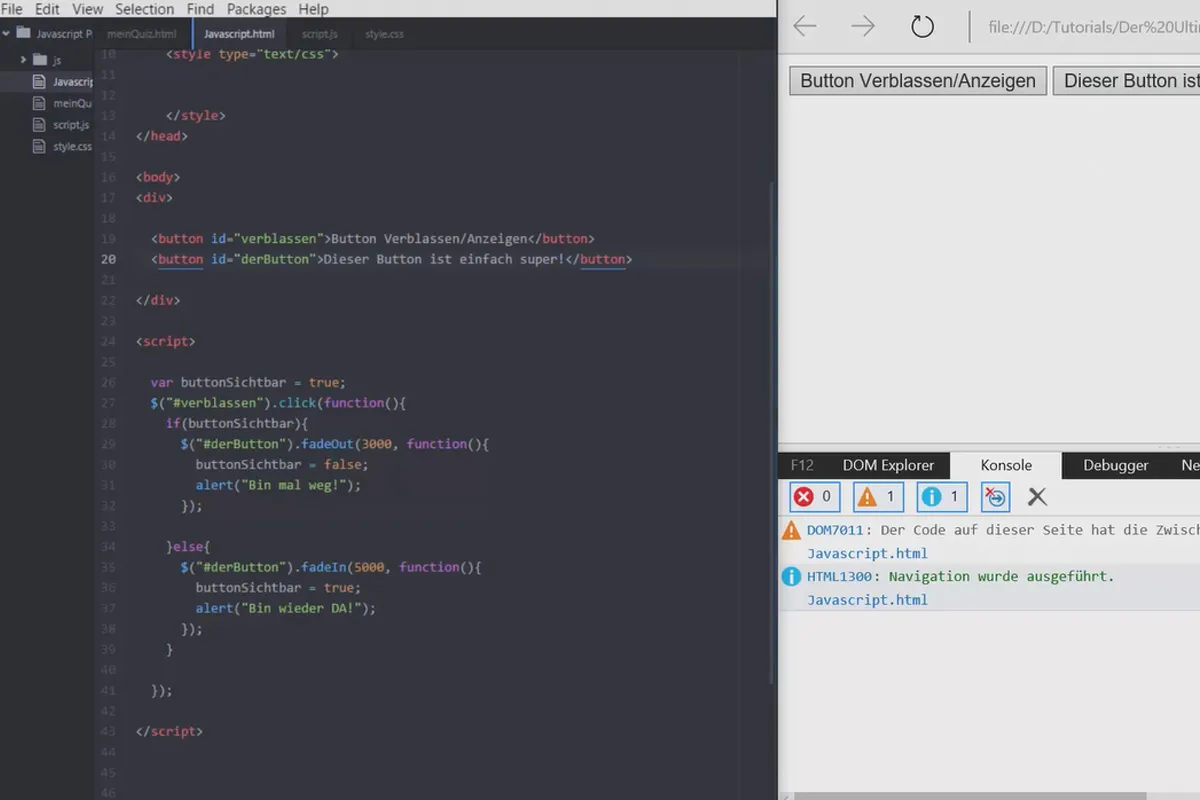Click the project root folder icon
1200x800 pixels.
coord(23,33)
